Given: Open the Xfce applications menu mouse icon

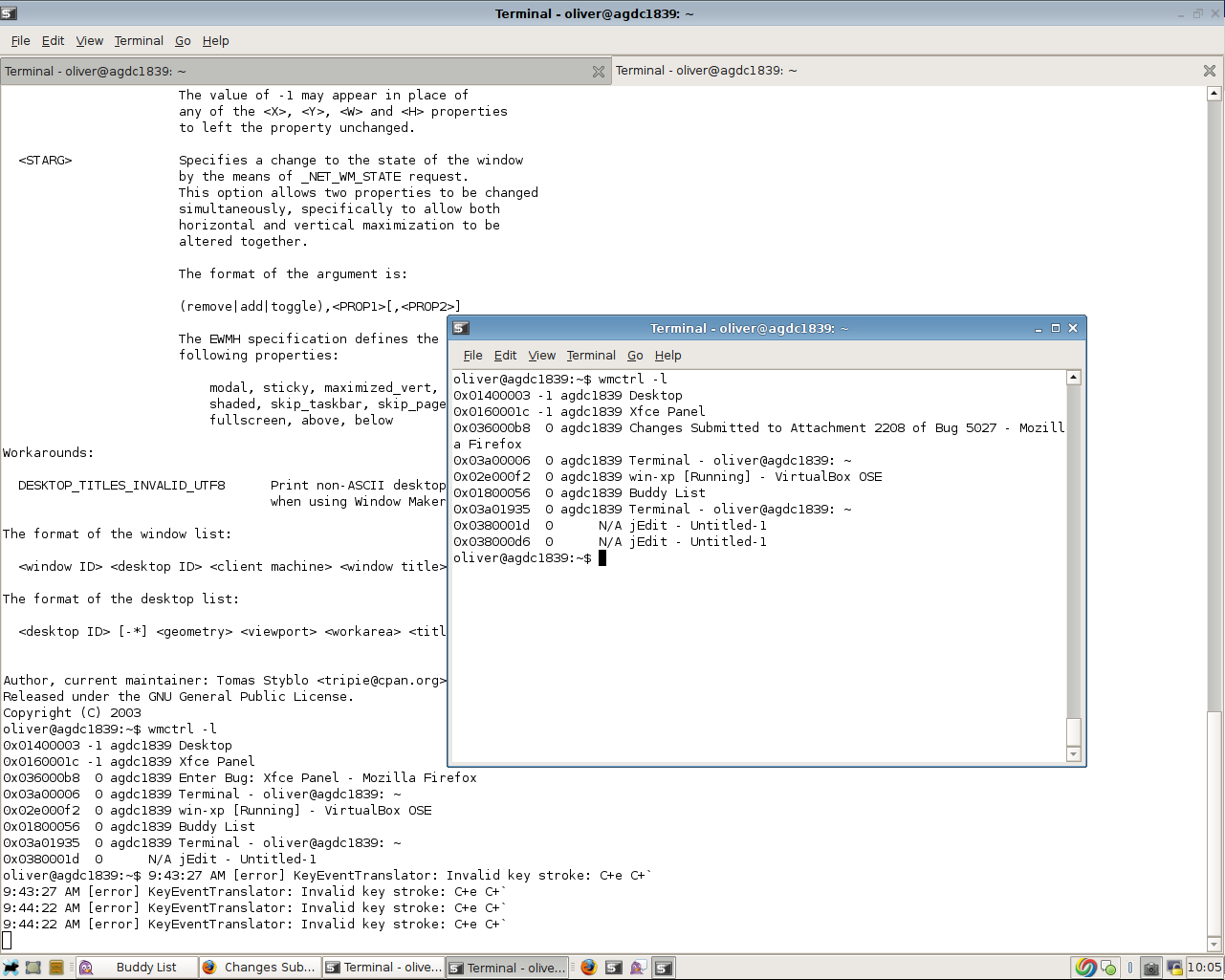Looking at the screenshot, I should 11,968.
